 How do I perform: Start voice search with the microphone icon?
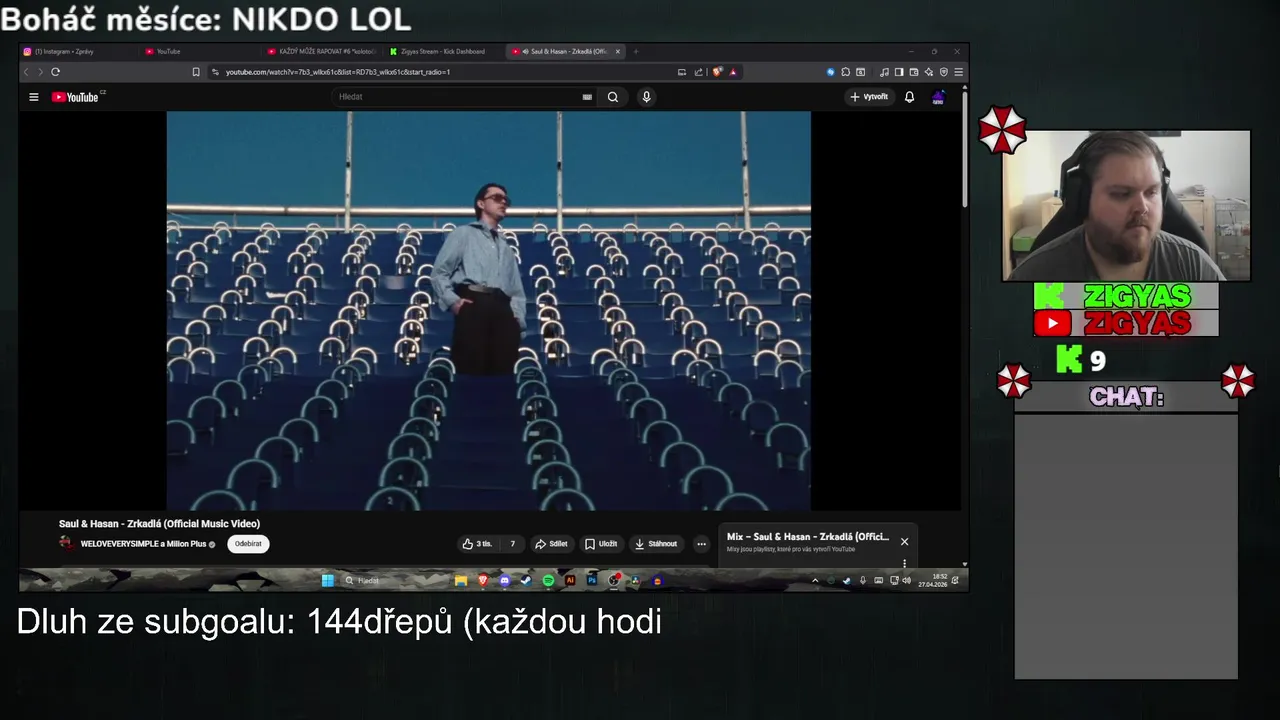pos(646,97)
